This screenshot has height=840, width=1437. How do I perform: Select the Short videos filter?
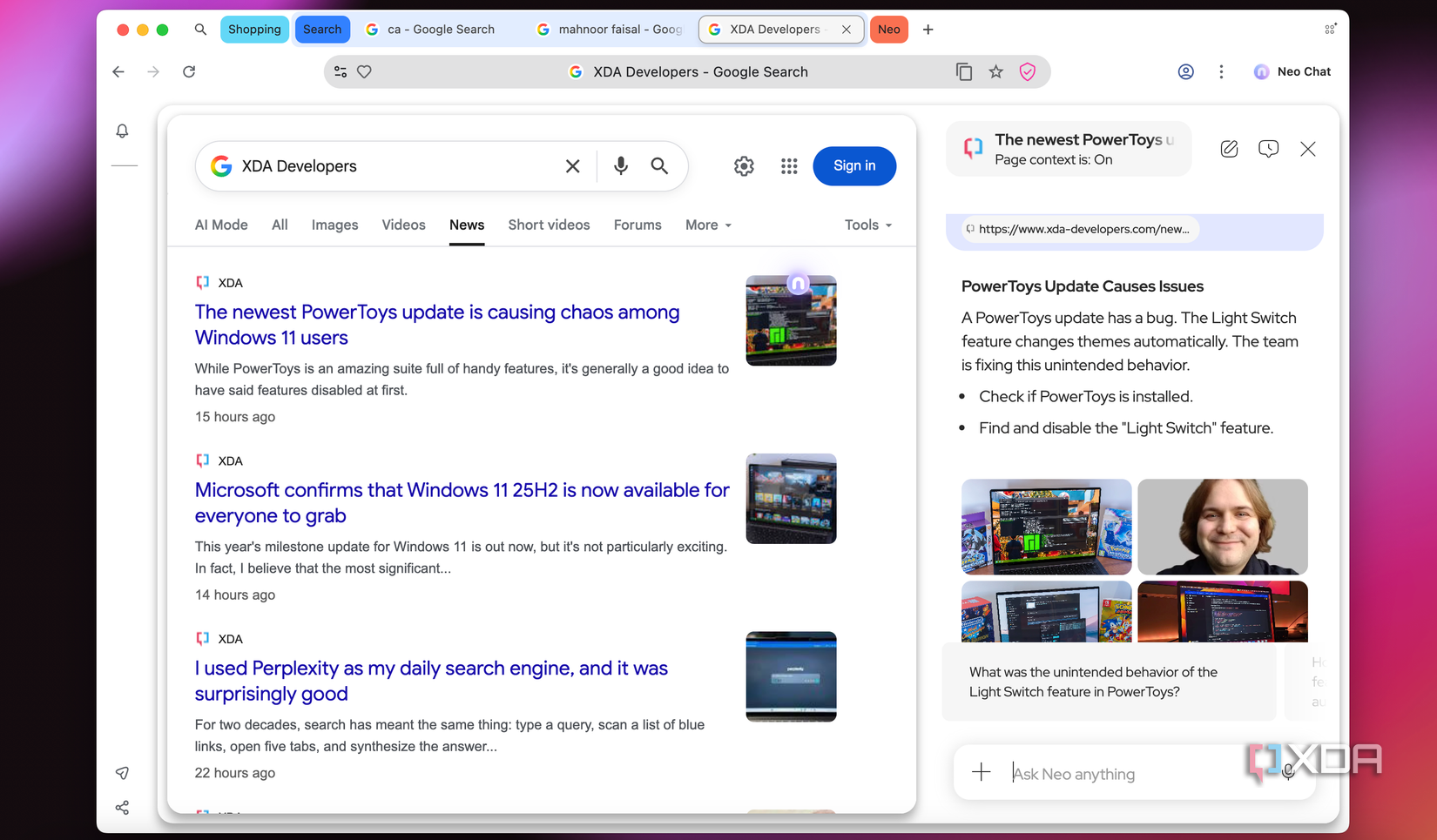[x=549, y=225]
